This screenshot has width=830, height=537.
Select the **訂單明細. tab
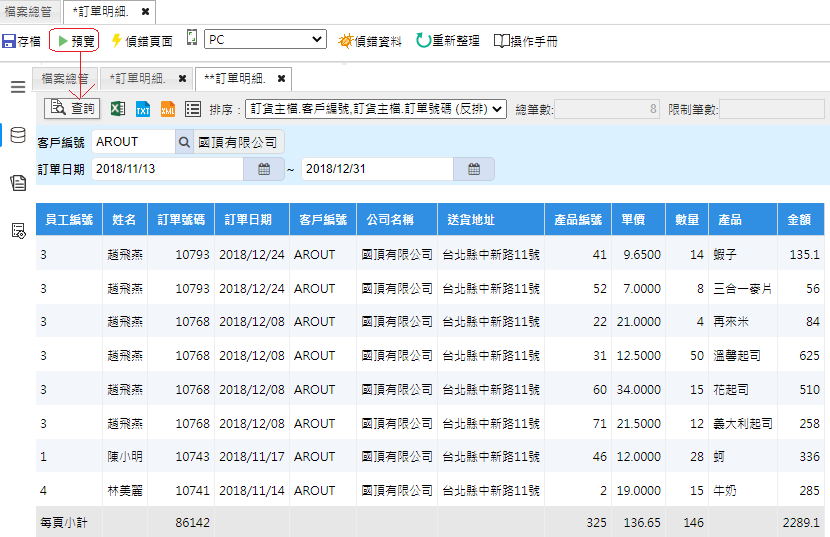[x=234, y=78]
